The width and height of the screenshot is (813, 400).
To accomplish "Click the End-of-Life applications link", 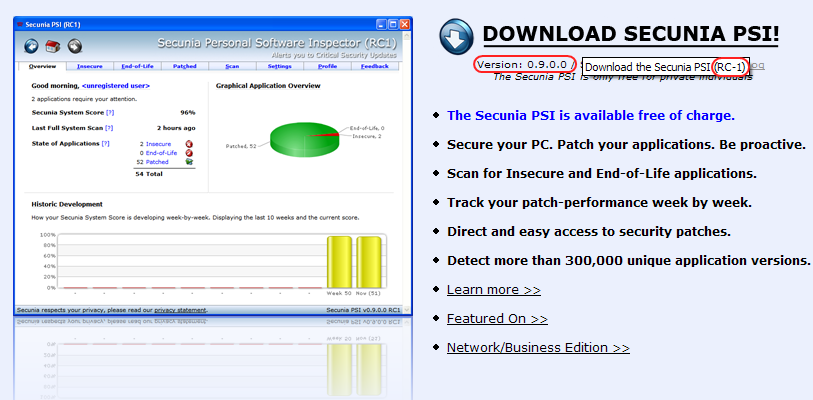I will pos(161,153).
